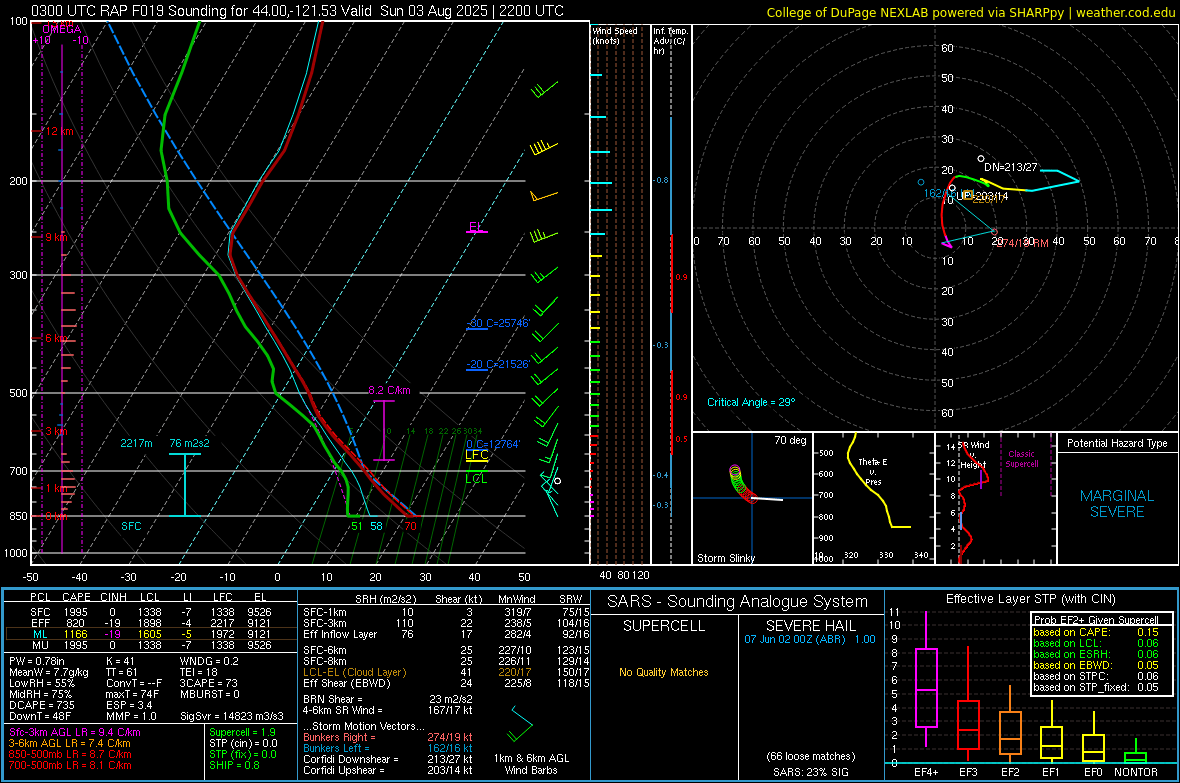Click the 'PW = 0.78in' value

pyautogui.click(x=37, y=661)
